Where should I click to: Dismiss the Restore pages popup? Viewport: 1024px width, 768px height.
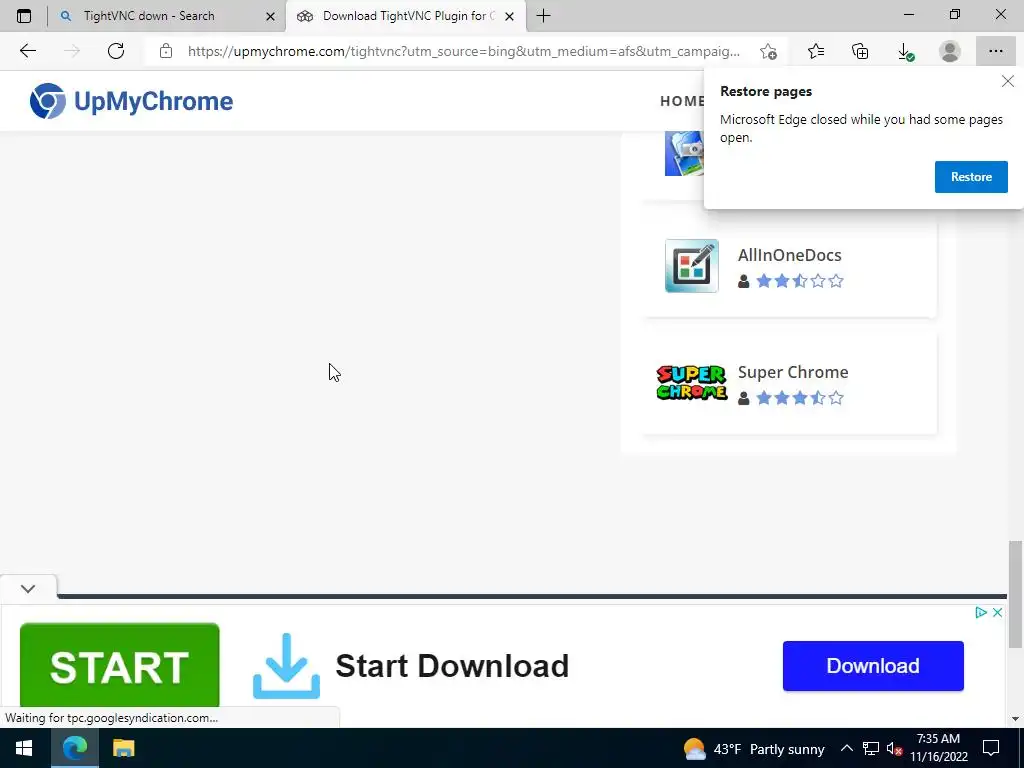pos(1008,81)
